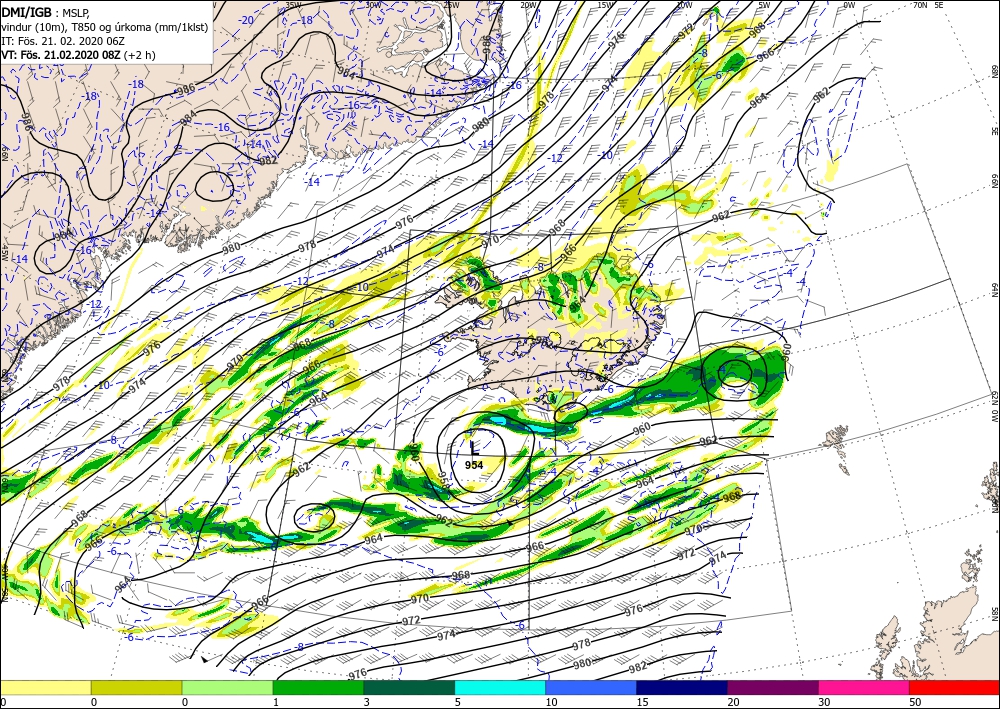Select the medium green precipitation swatch
This screenshot has height=709, width=1000.
[x=318, y=687]
